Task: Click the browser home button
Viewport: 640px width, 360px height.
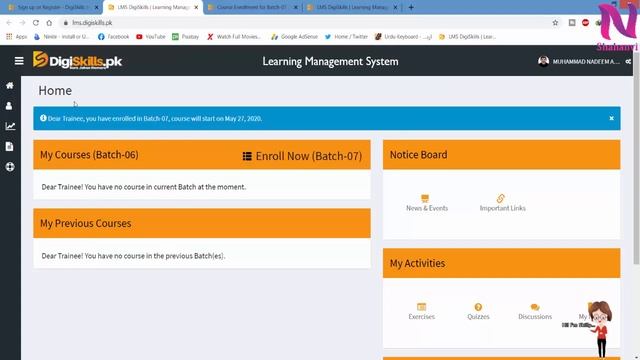Action: [x=49, y=22]
